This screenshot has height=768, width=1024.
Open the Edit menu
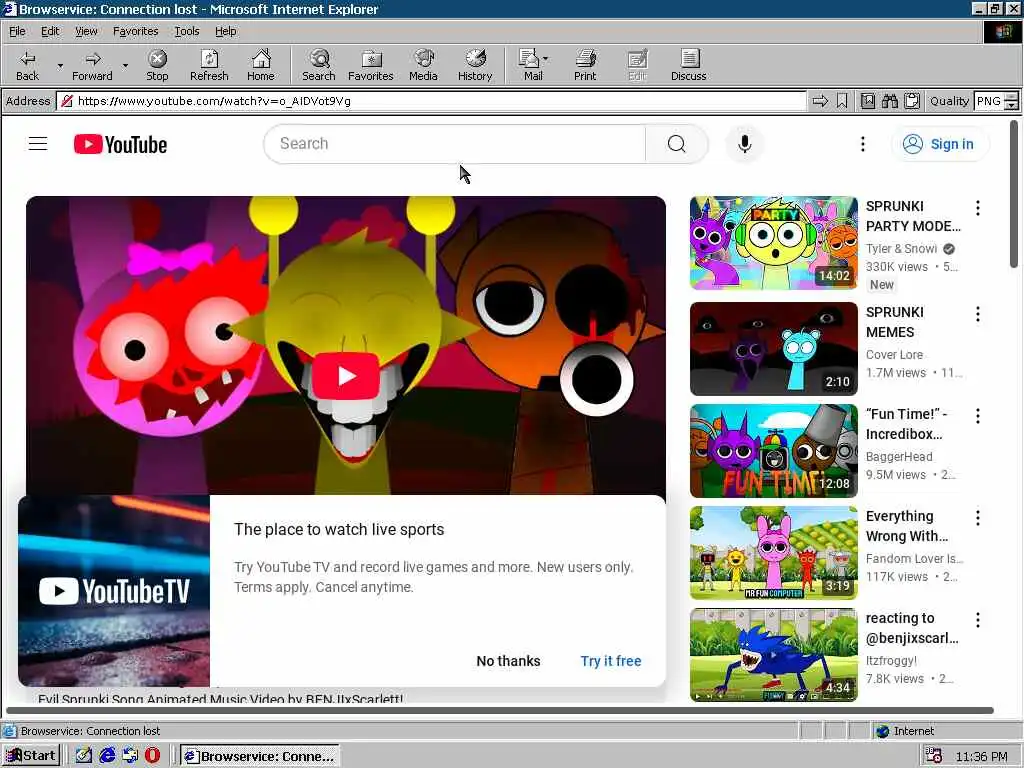pyautogui.click(x=50, y=31)
